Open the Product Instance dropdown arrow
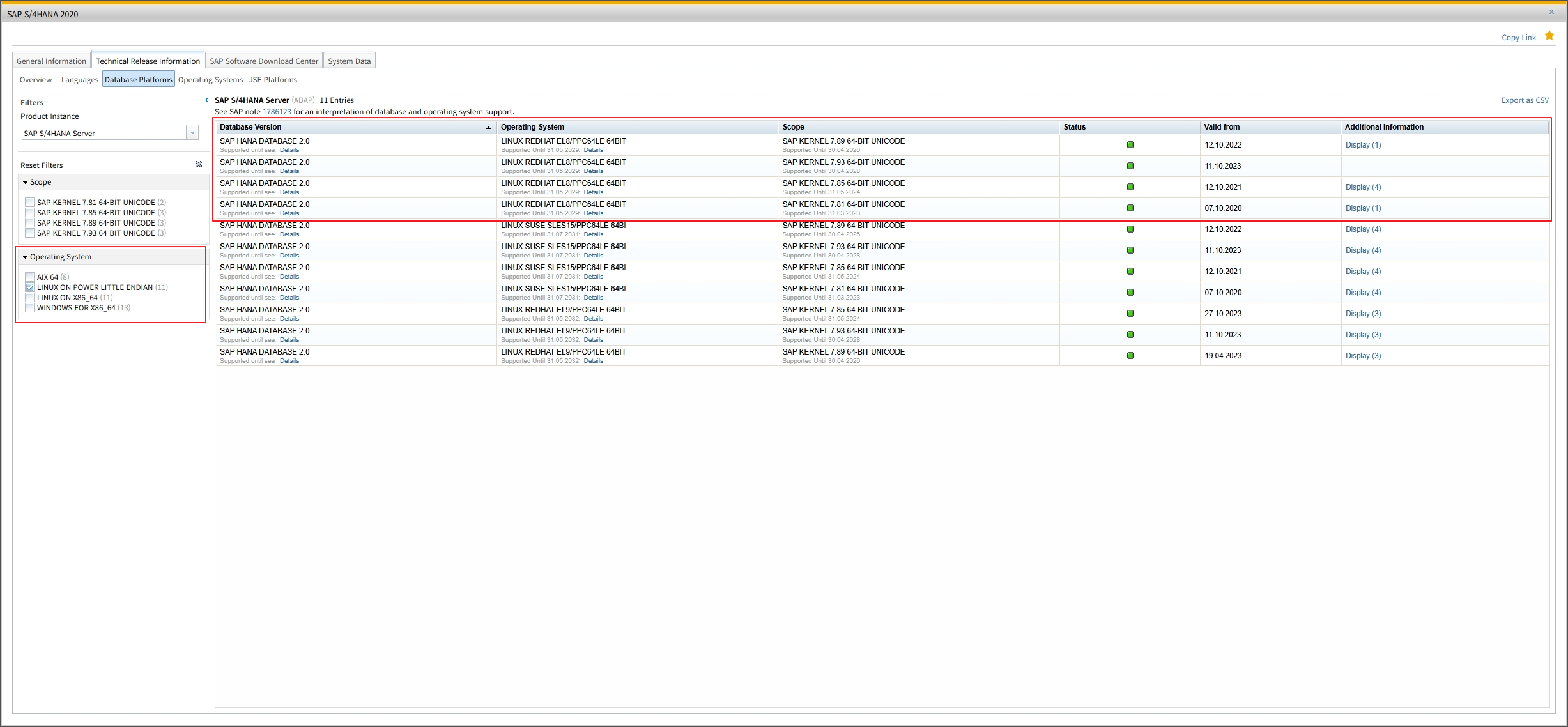 (192, 133)
